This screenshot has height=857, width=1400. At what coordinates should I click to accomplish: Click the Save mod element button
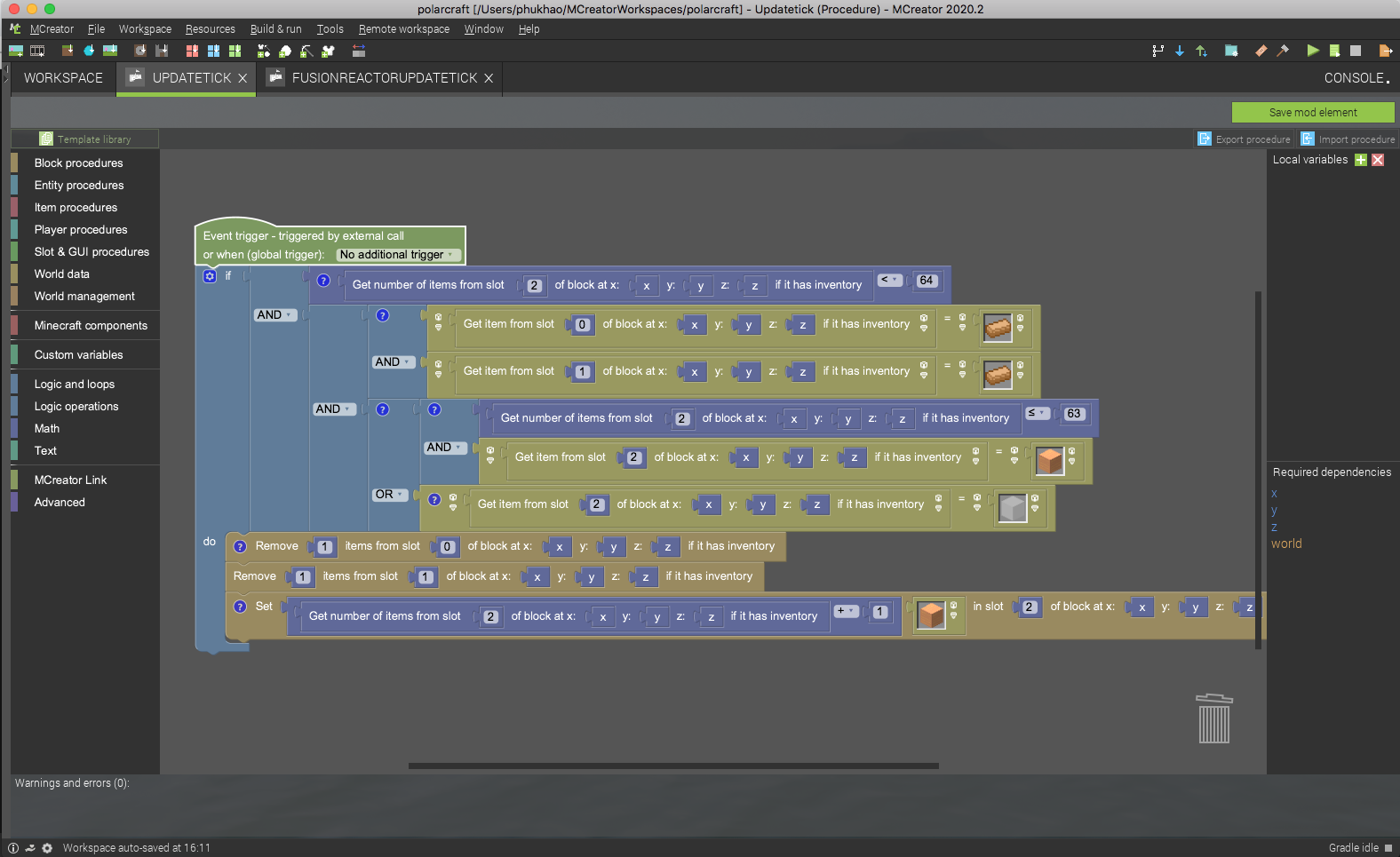[1313, 113]
